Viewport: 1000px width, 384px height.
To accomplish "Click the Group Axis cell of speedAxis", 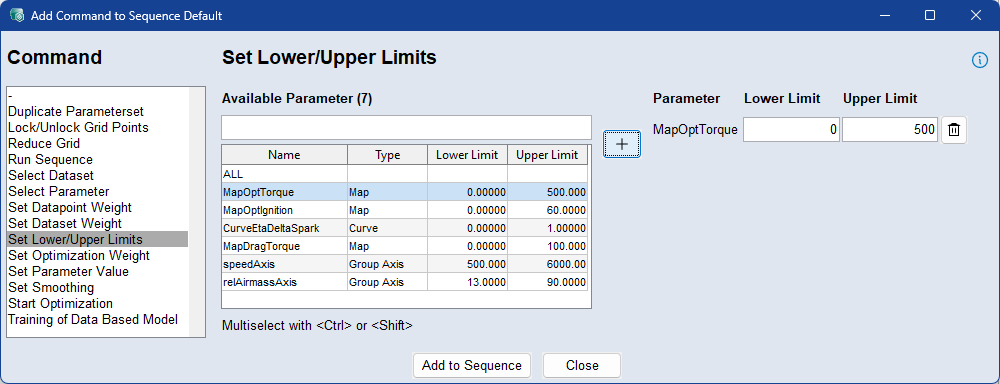I will click(x=387, y=263).
